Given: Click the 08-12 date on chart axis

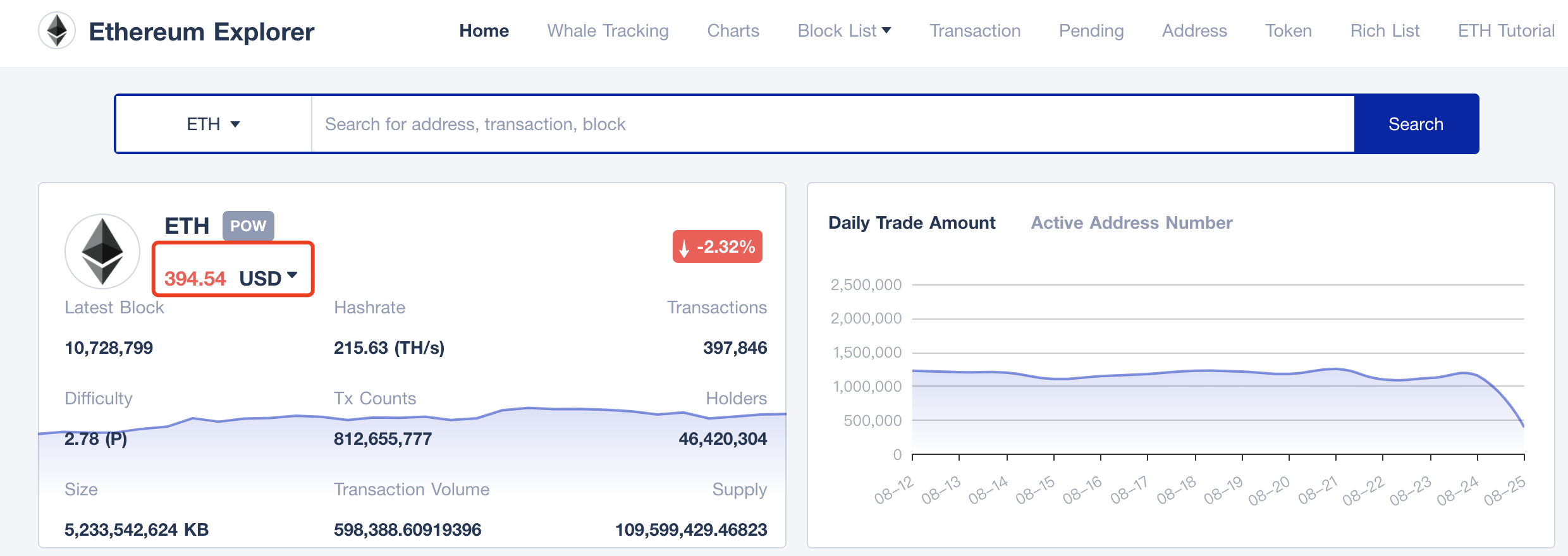Looking at the screenshot, I should (894, 490).
